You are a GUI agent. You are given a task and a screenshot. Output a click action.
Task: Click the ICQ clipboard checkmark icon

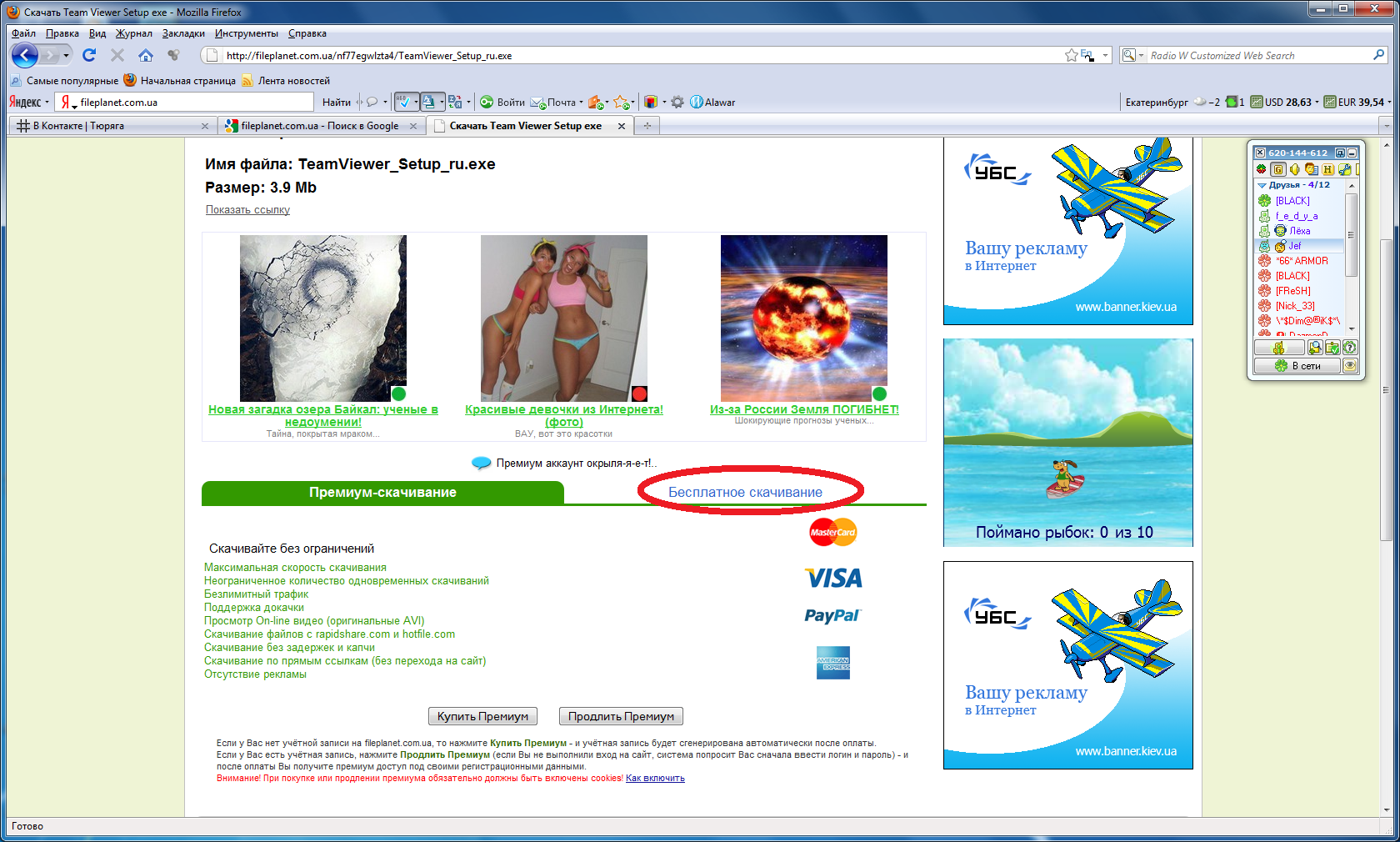[x=1332, y=348]
